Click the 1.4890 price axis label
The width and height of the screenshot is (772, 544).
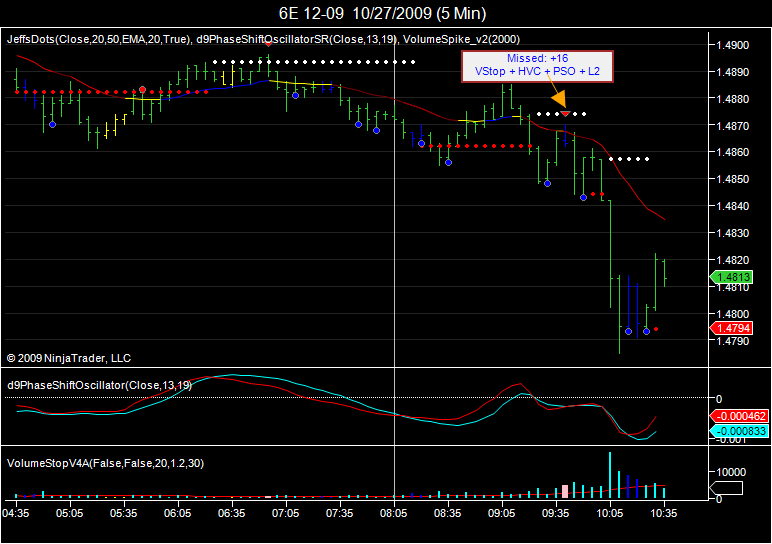[732, 72]
